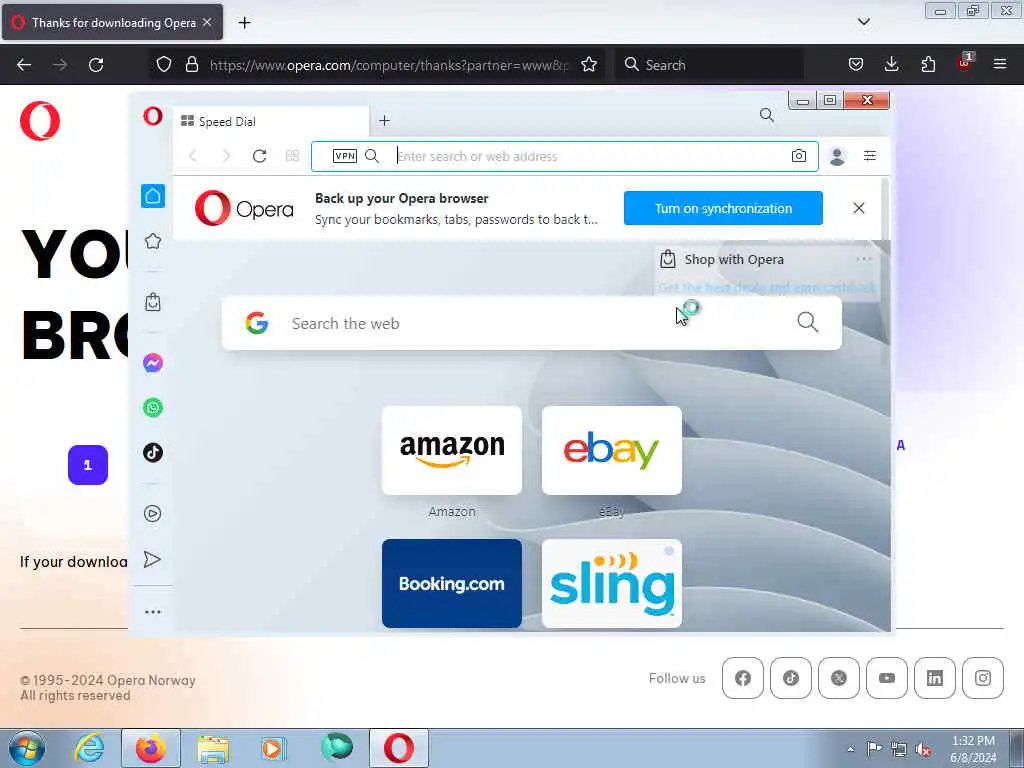The height and width of the screenshot is (768, 1024).
Task: Open a new Firefox tab
Action: 244,23
